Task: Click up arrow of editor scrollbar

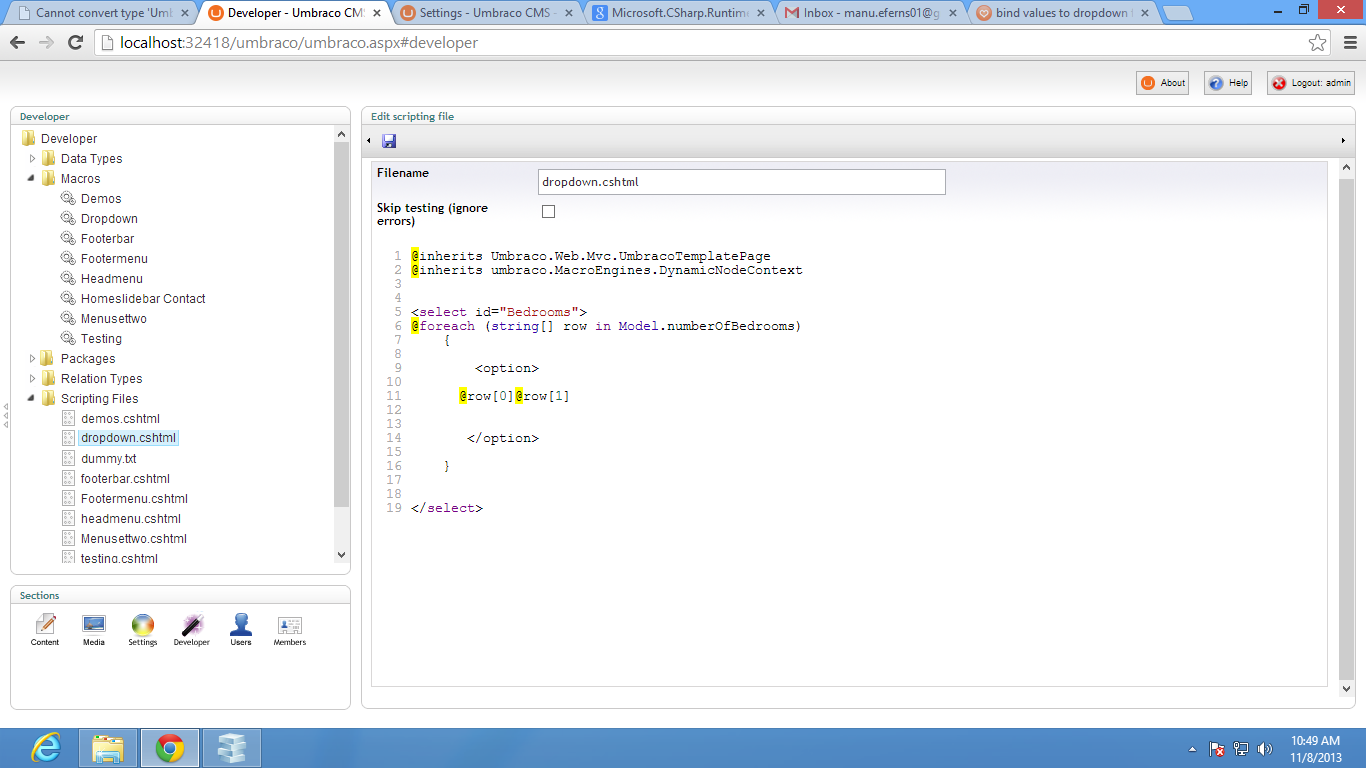Action: pyautogui.click(x=1346, y=167)
